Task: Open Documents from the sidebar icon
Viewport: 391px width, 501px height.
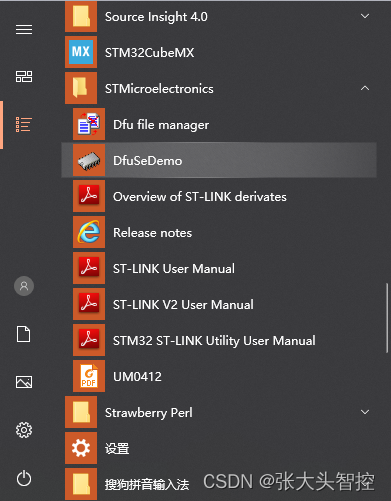Action: point(24,334)
